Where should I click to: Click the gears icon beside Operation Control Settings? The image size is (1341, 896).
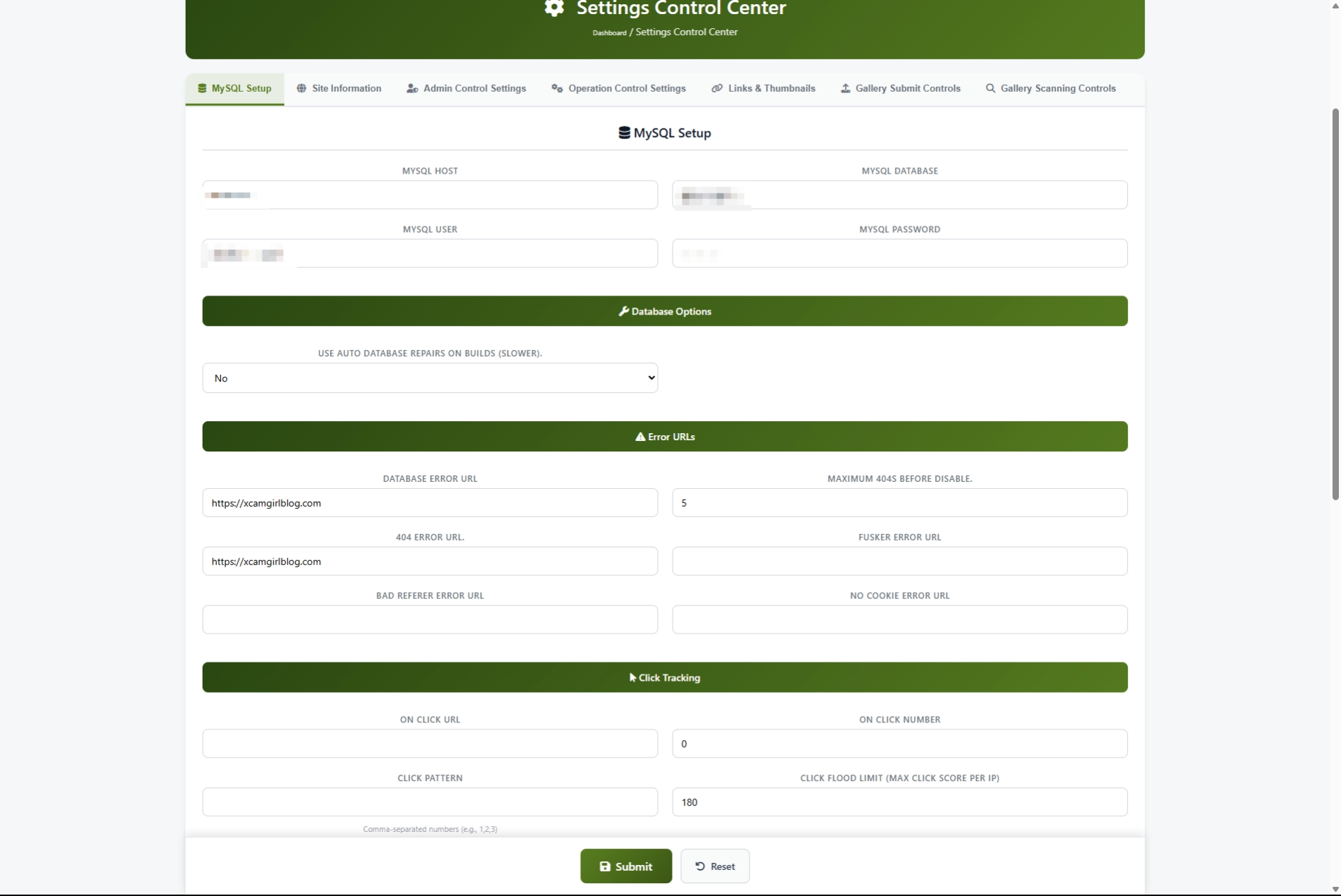tap(557, 89)
